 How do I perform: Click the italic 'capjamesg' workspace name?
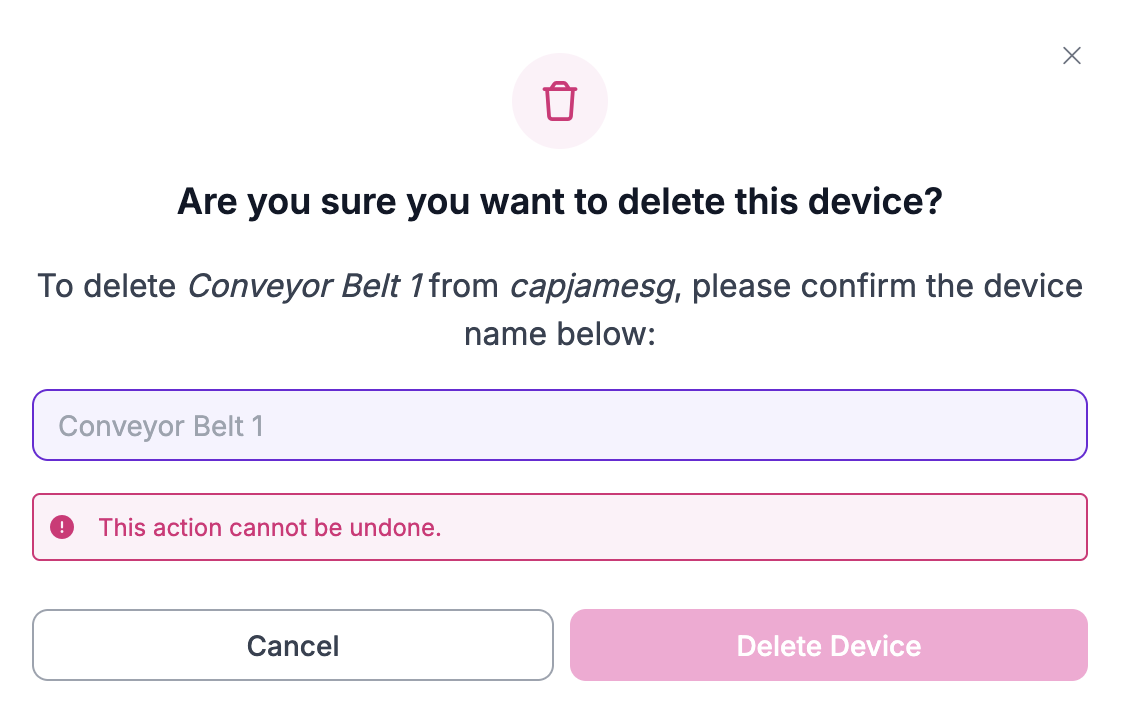594,287
